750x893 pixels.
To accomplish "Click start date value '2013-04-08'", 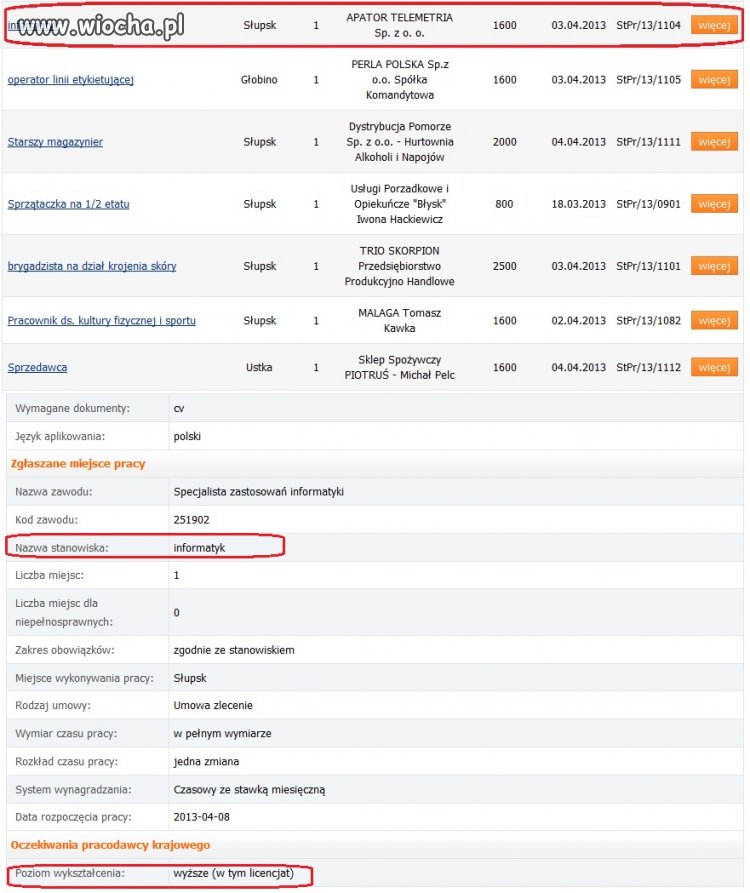I will click(202, 817).
